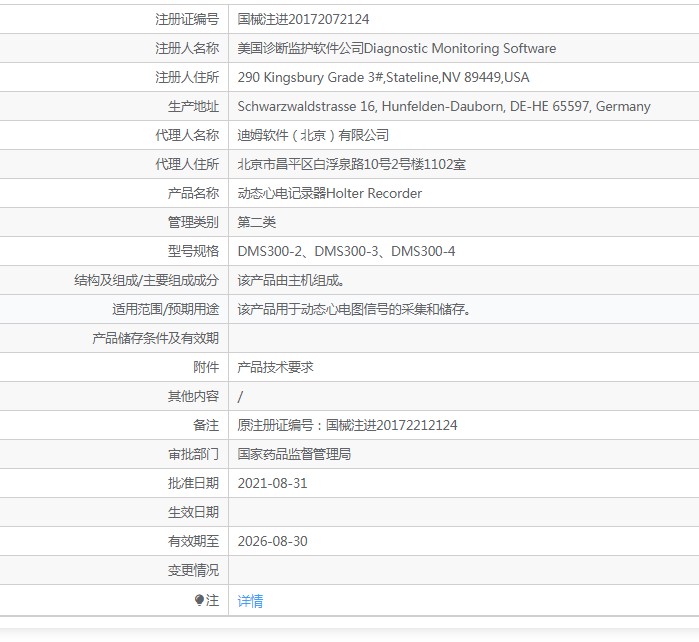
Task: Click the 代理人名称 label
Action: tap(187, 135)
